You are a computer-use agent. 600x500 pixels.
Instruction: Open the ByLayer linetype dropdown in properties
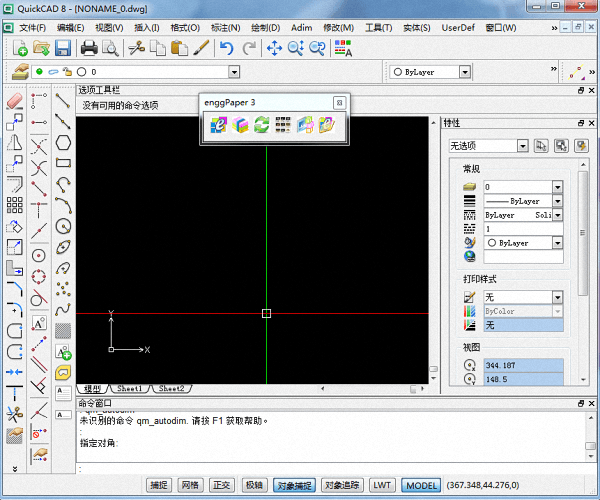pyautogui.click(x=558, y=201)
